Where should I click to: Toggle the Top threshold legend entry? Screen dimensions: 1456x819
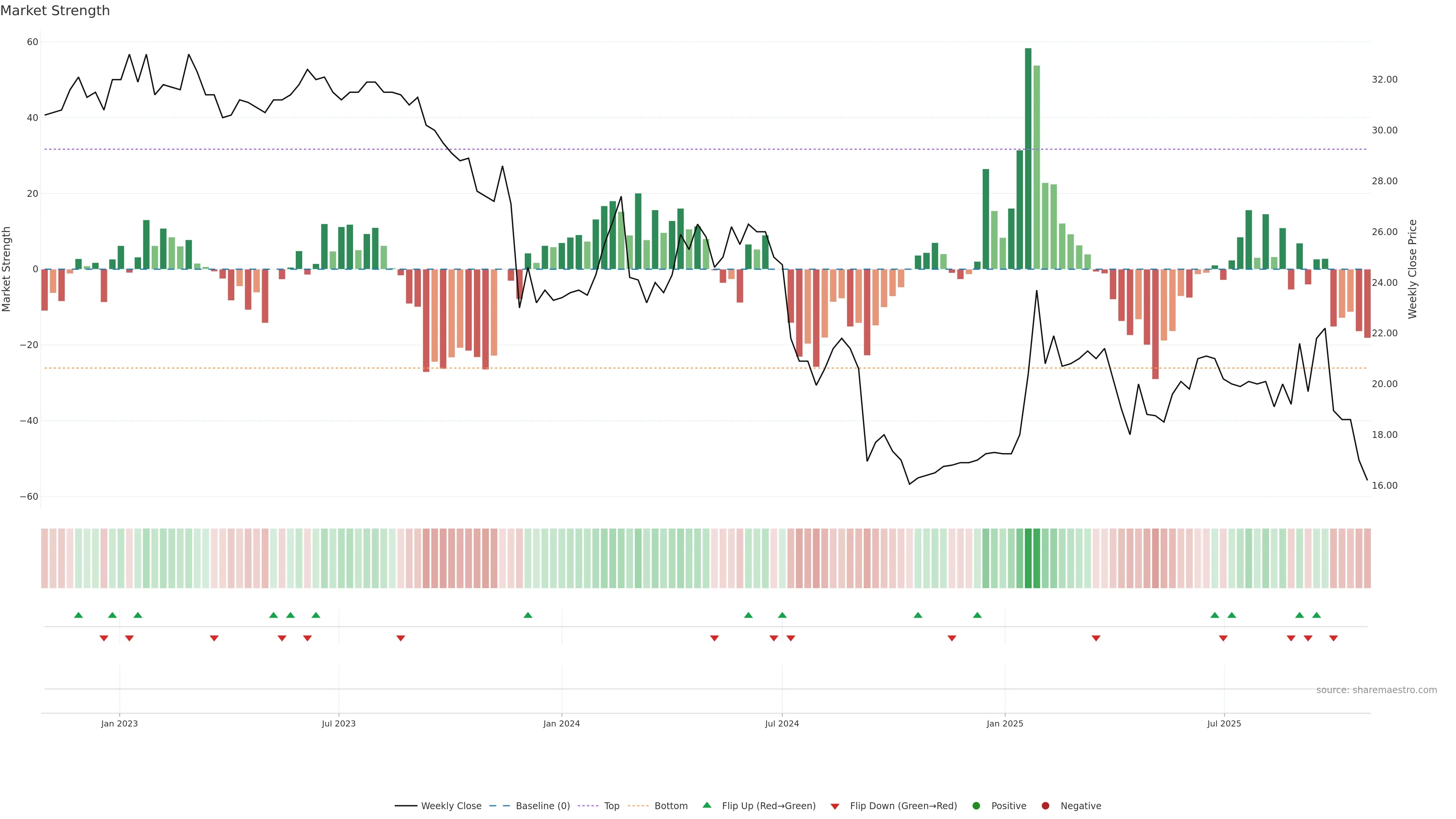612,806
